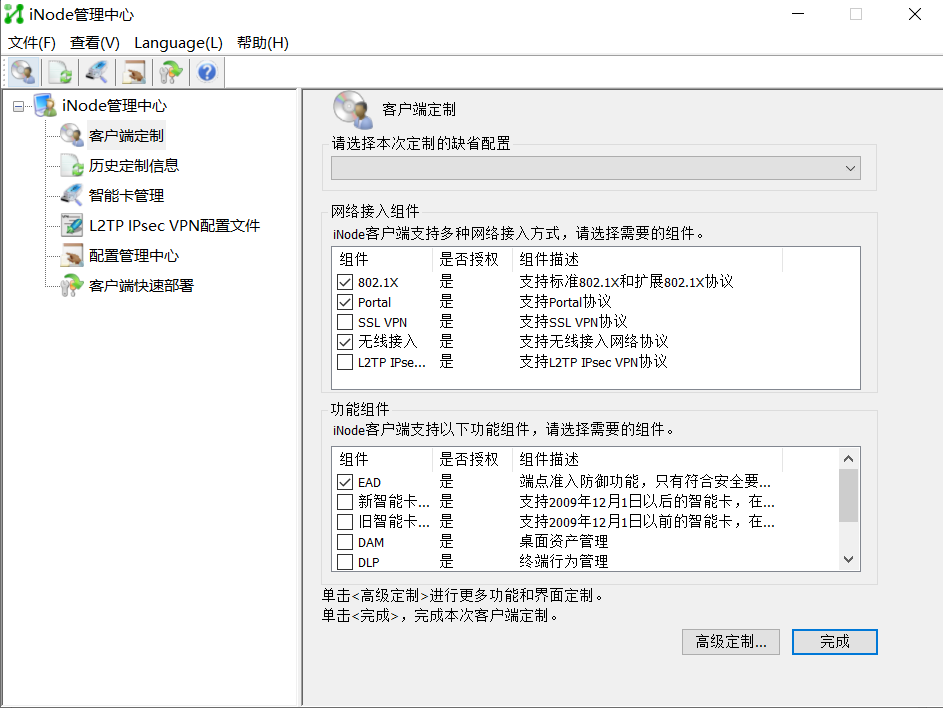
Task: Click description 支持L2TP IPsec VPN协议
Action: coord(593,362)
